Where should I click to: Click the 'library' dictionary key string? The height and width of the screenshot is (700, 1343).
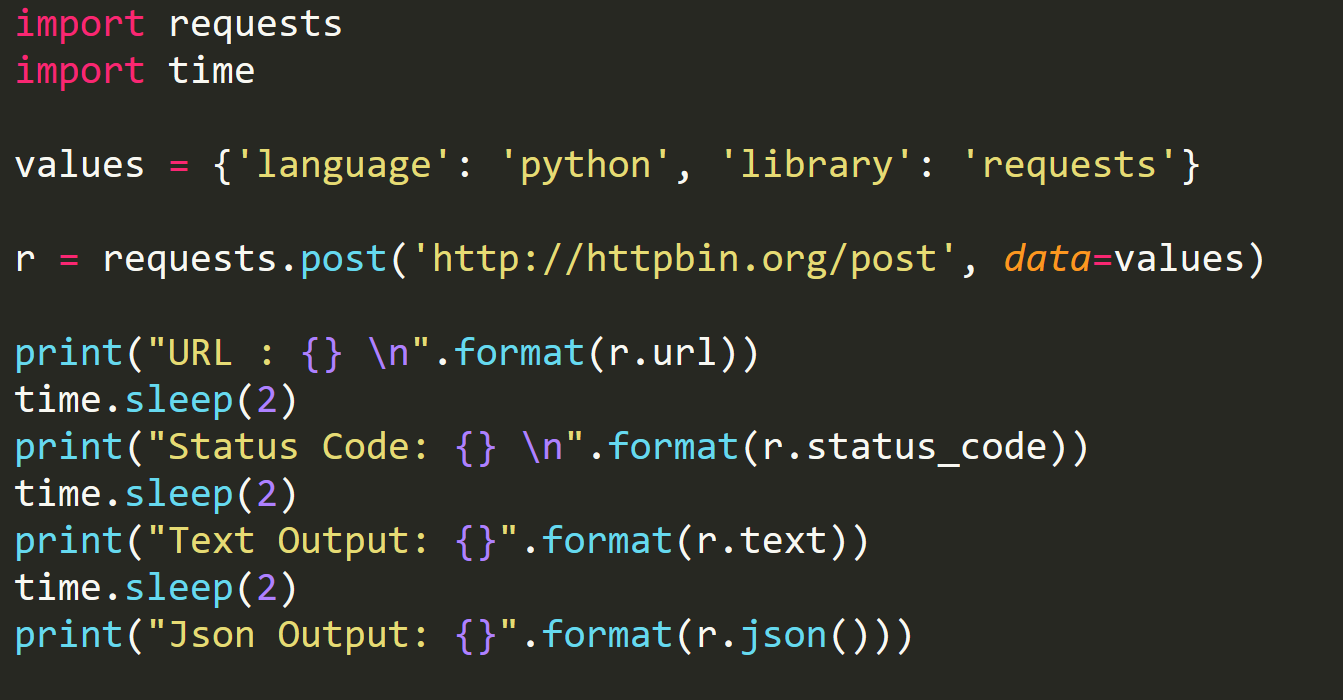click(x=816, y=165)
